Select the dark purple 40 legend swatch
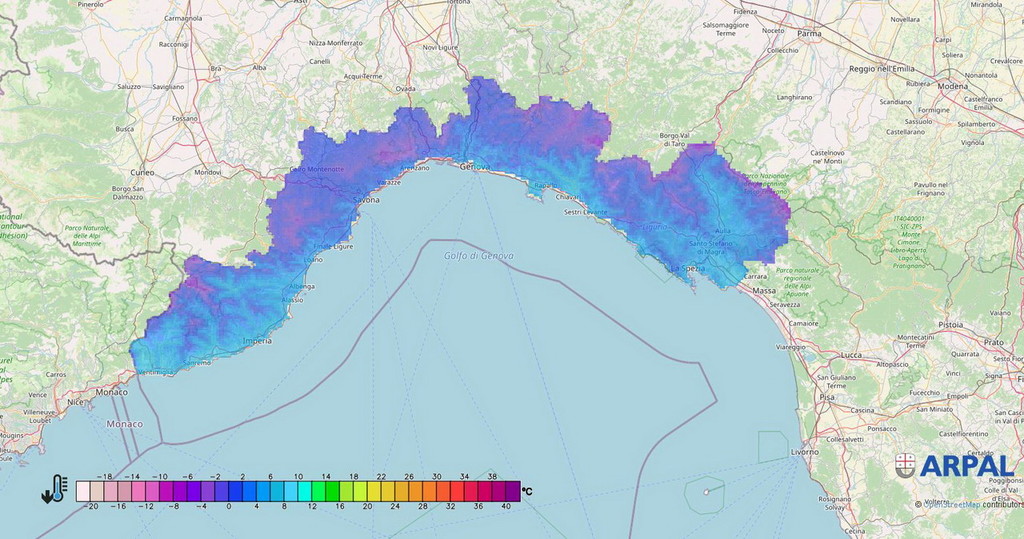Viewport: 1024px width, 539px height. 512,491
